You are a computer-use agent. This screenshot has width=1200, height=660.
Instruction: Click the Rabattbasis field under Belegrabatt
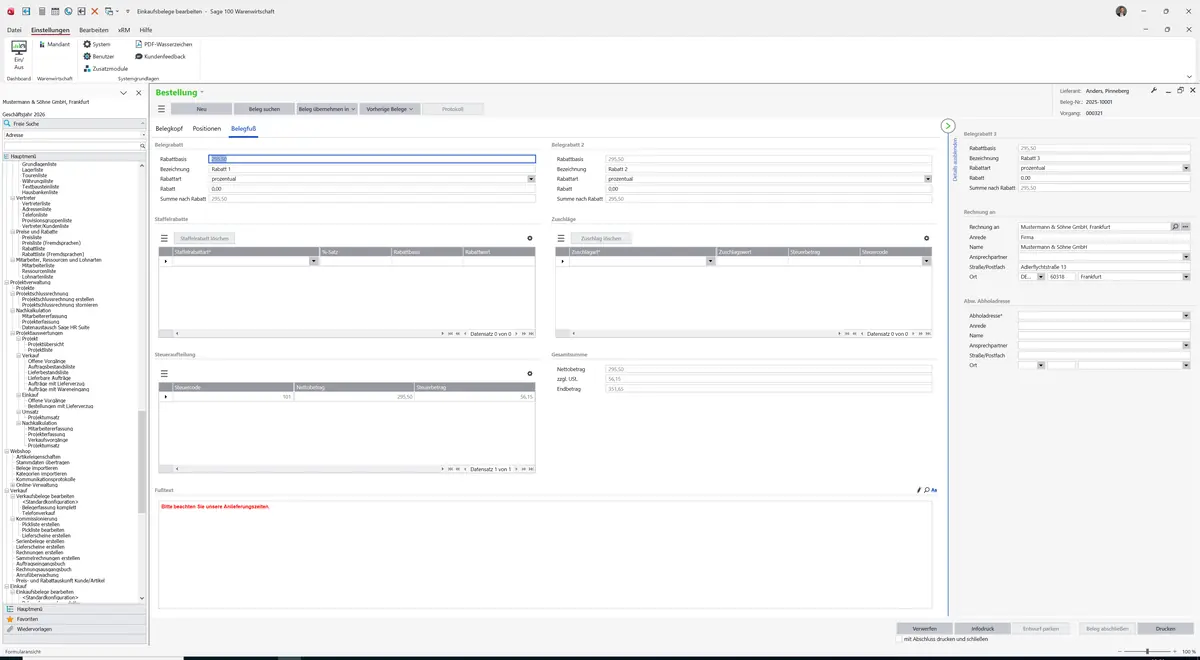[372, 159]
